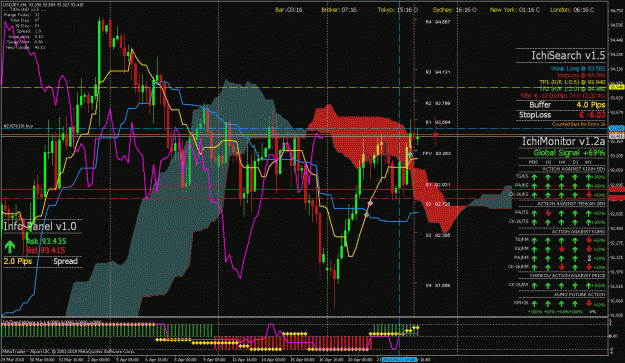Image resolution: width=625 pixels, height=363 pixels.
Task: Select the IchiSearch v1.5 title
Action: pos(568,55)
